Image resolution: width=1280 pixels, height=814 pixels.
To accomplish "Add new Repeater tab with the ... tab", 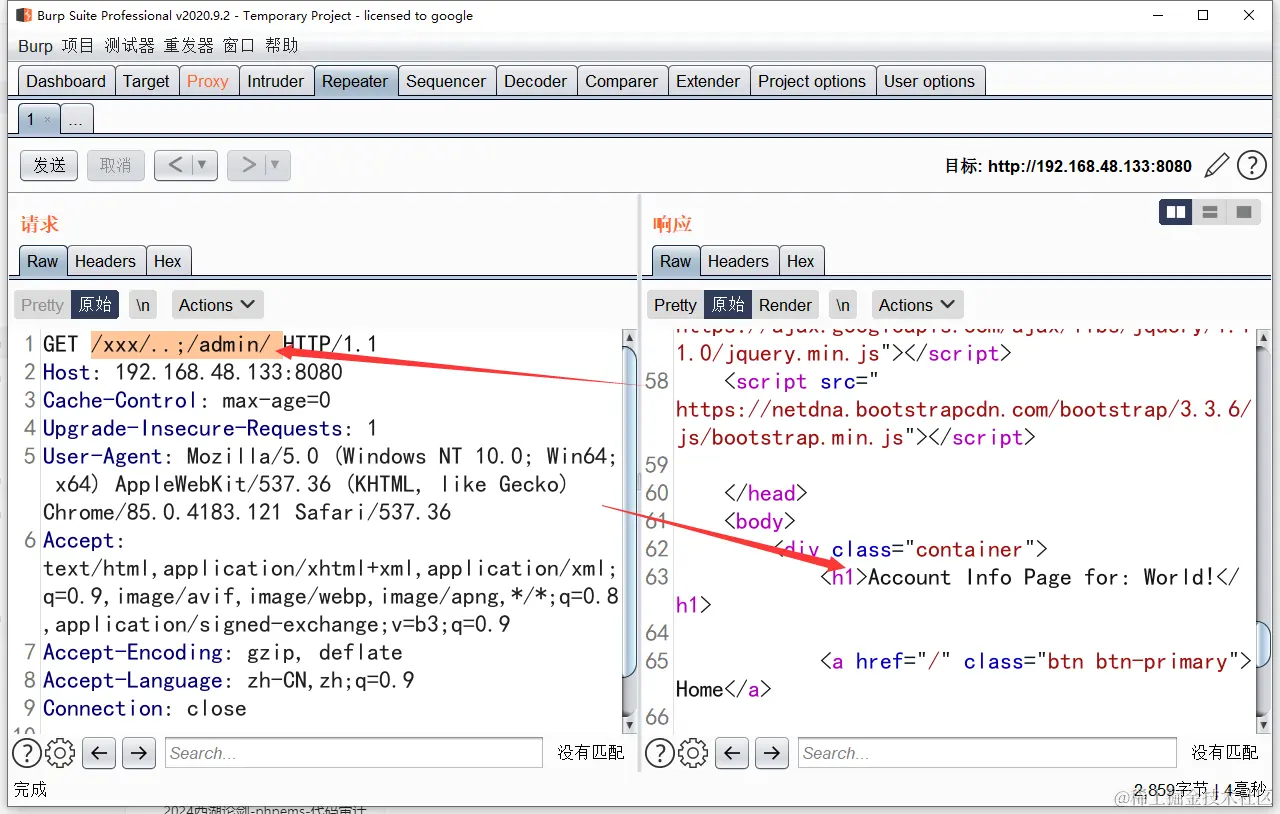I will tap(76, 120).
